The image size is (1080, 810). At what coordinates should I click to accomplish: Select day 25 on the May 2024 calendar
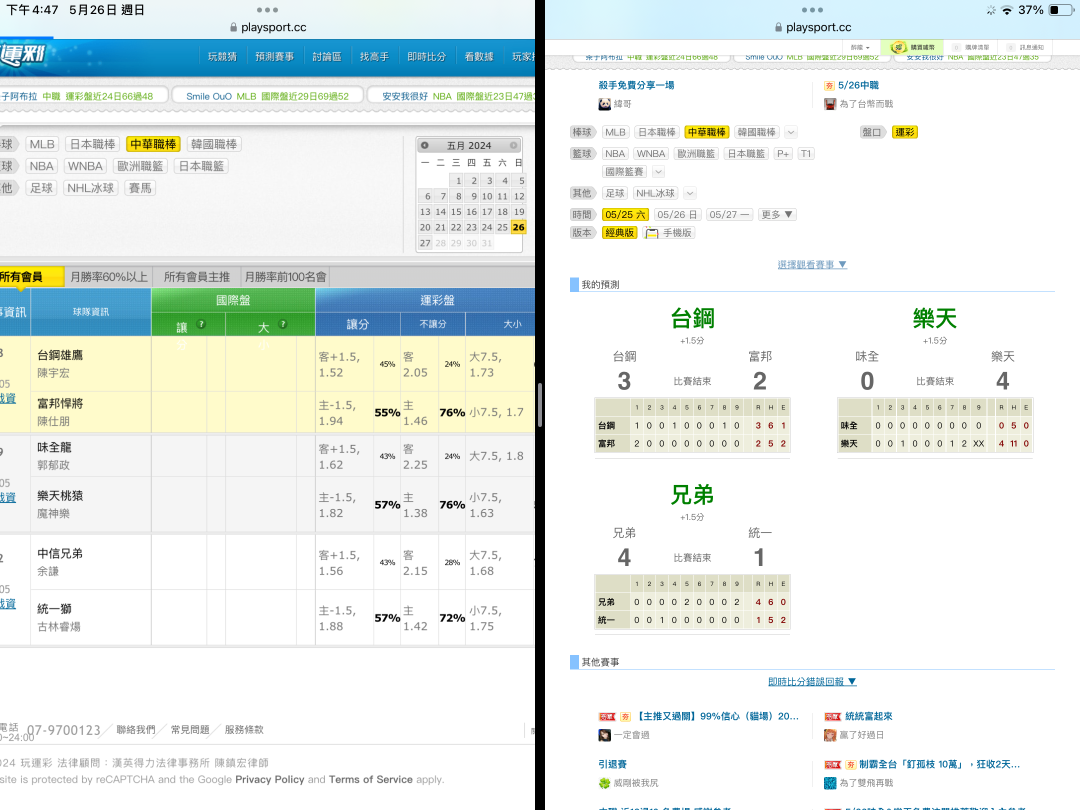[502, 227]
